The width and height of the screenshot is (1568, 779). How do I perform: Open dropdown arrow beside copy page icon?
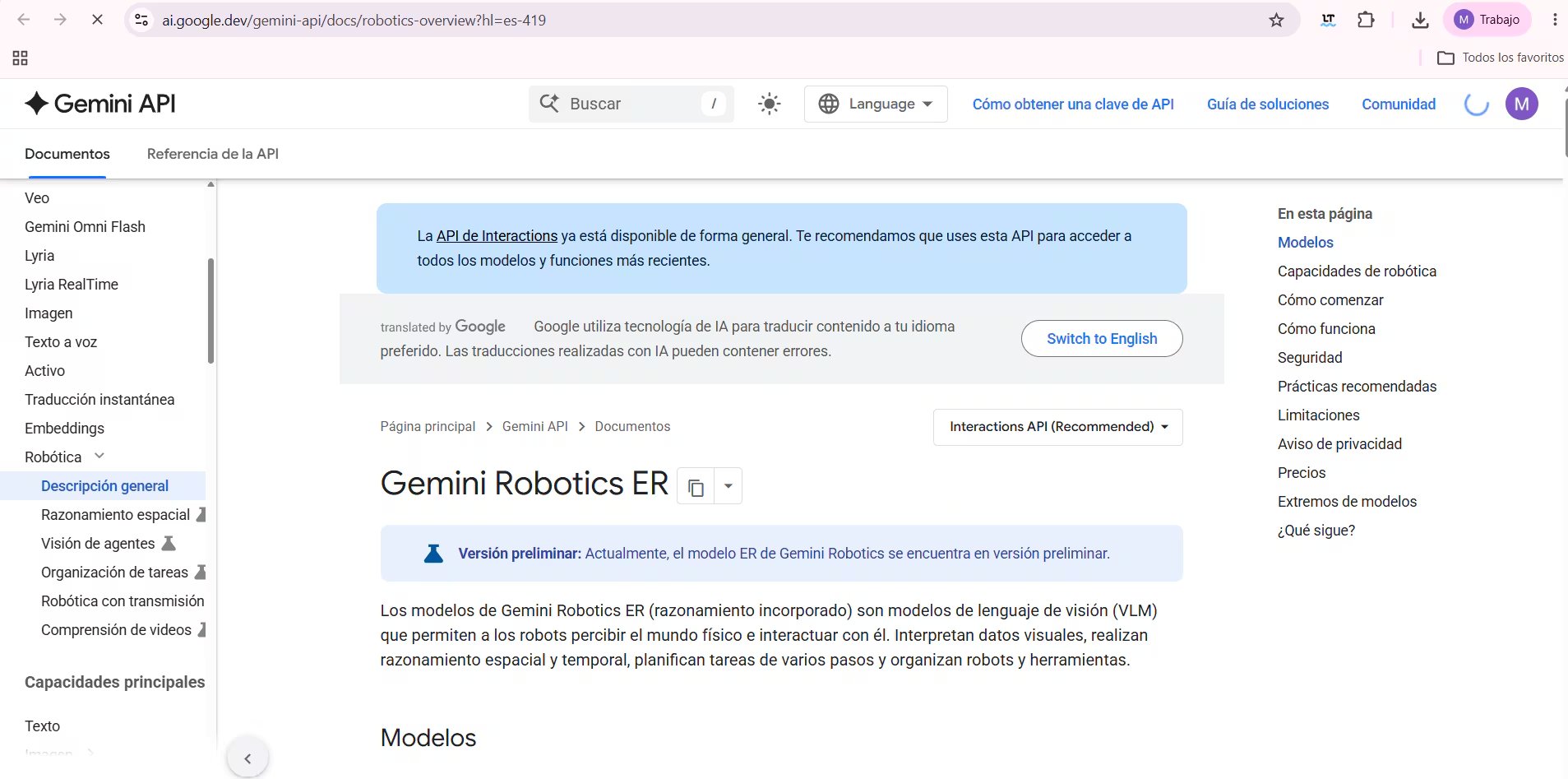728,486
